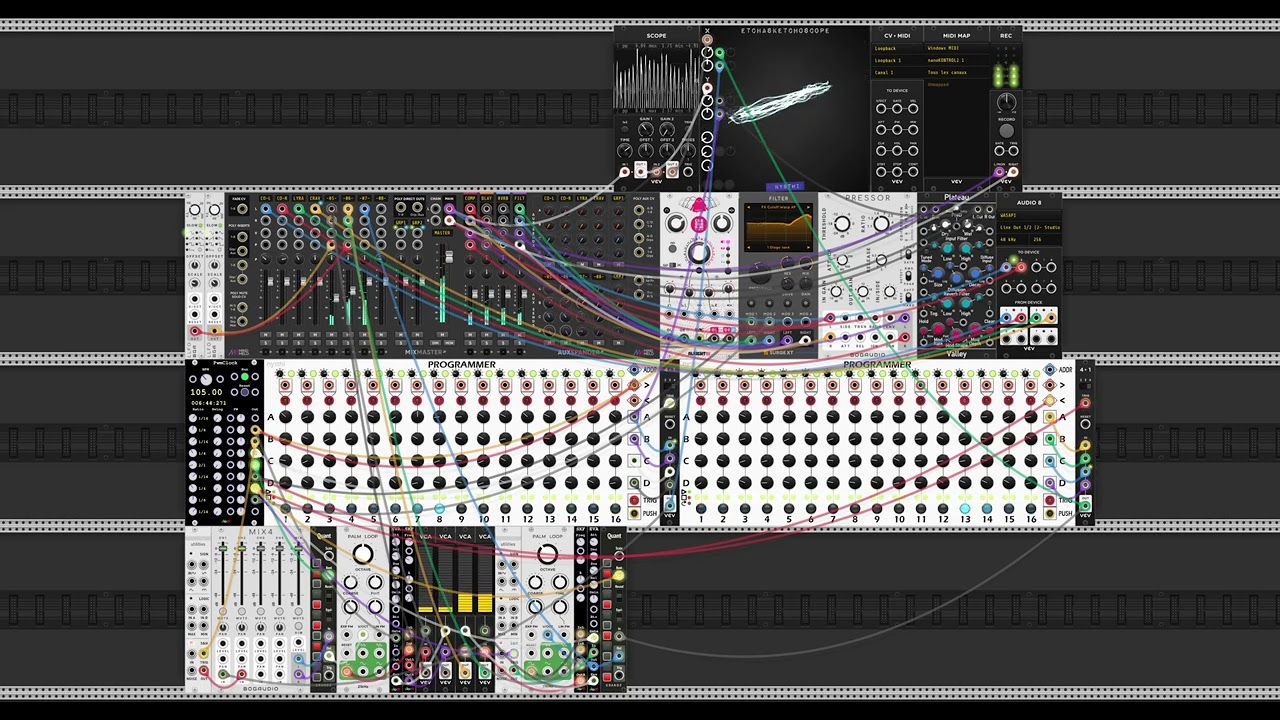This screenshot has height=720, width=1280.
Task: Mute the CO-L track in MixMaster
Action: click(x=265, y=334)
